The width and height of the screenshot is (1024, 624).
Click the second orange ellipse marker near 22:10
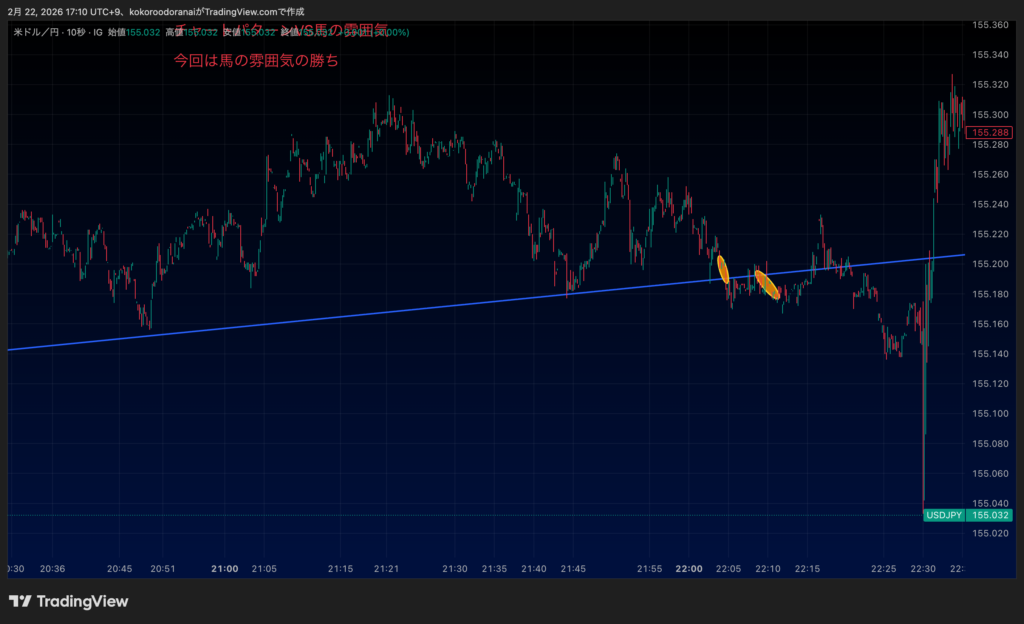(x=767, y=284)
